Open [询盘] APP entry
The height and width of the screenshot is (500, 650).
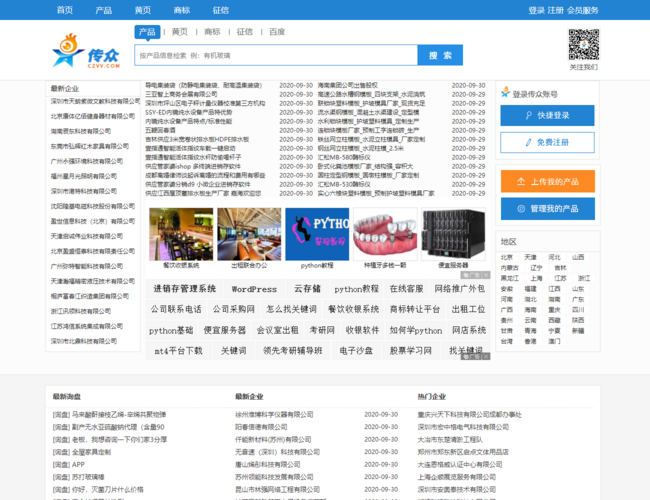(68, 464)
